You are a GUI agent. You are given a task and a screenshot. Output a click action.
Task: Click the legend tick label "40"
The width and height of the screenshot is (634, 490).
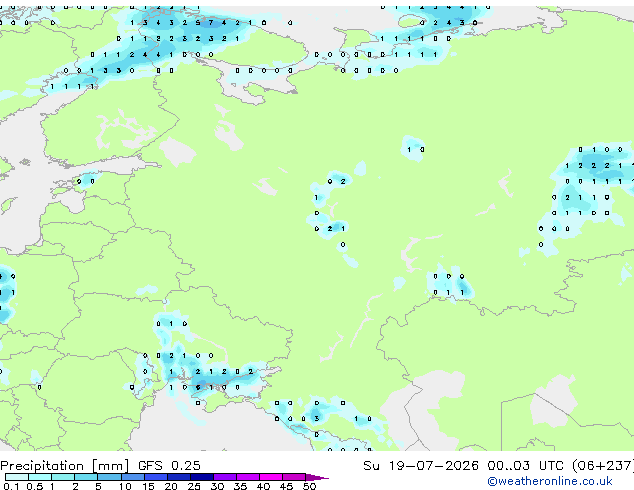tap(263, 486)
